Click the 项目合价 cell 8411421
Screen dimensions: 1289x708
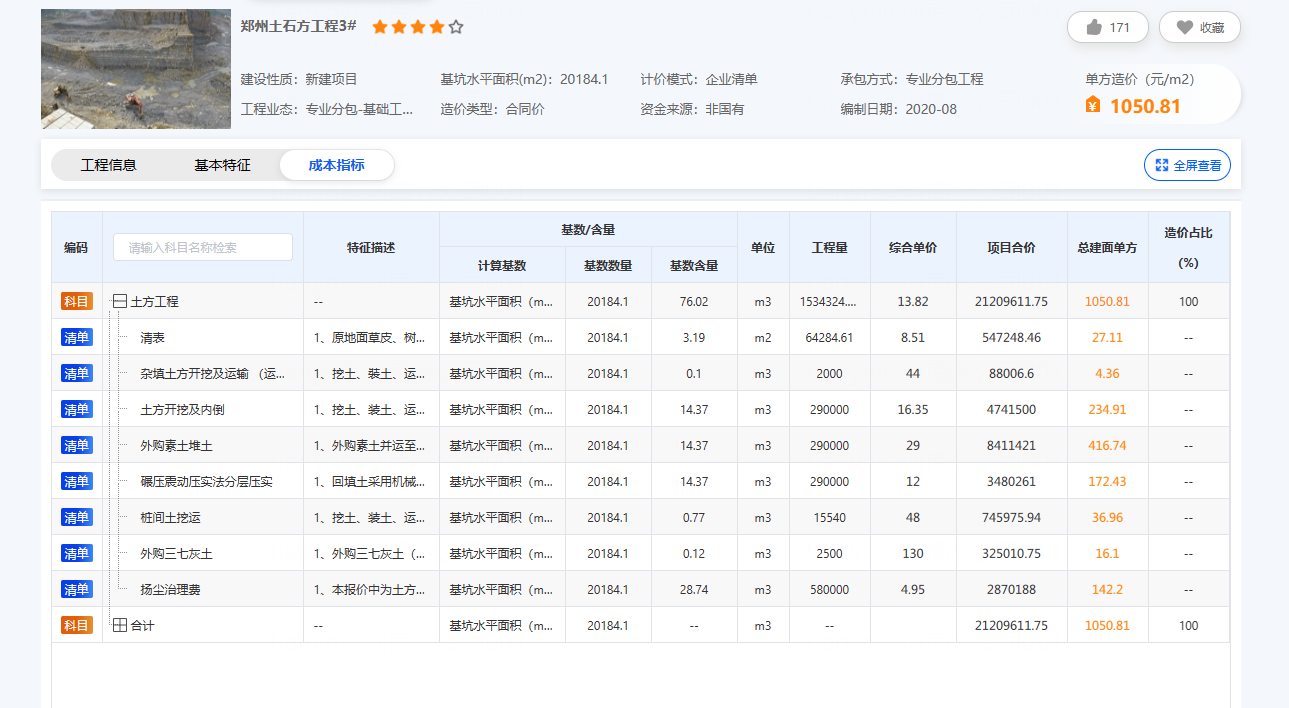pyautogui.click(x=1011, y=445)
